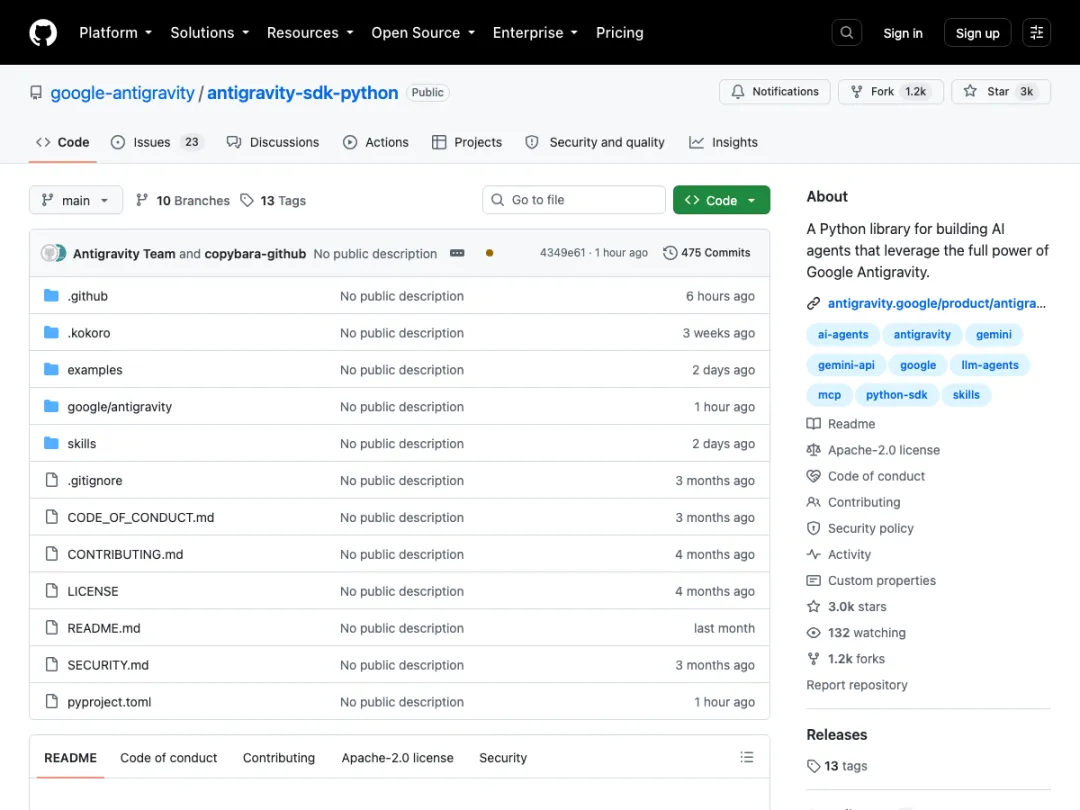
Task: Click the fork icon beside 1.2k forks
Action: point(813,659)
